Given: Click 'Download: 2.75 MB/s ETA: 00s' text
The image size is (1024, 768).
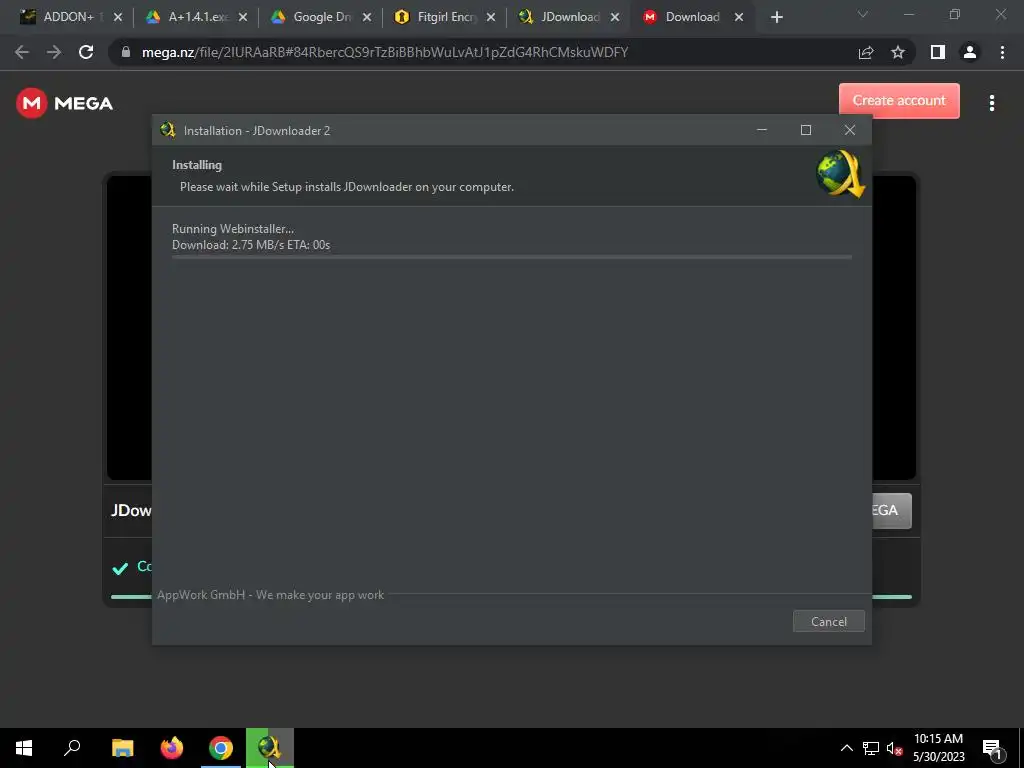Looking at the screenshot, I should click(251, 245).
